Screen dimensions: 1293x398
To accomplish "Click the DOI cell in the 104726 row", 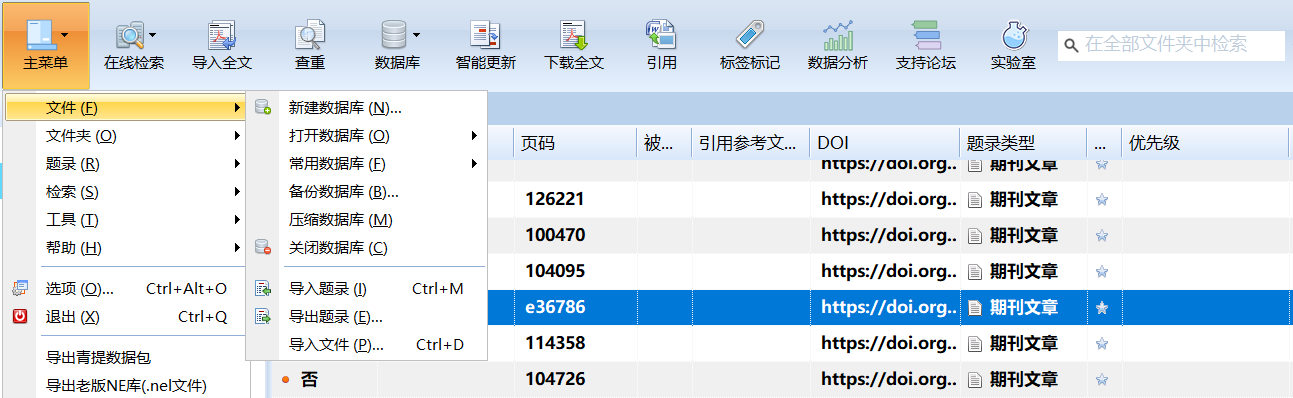I will (x=884, y=380).
